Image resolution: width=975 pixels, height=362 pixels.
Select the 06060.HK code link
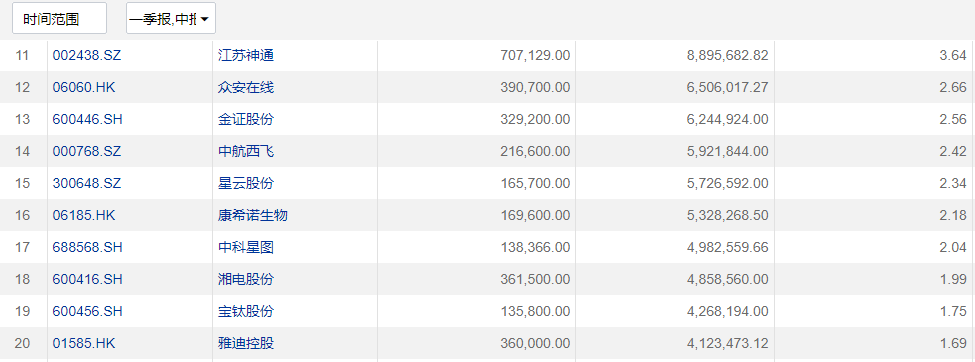[x=84, y=88]
